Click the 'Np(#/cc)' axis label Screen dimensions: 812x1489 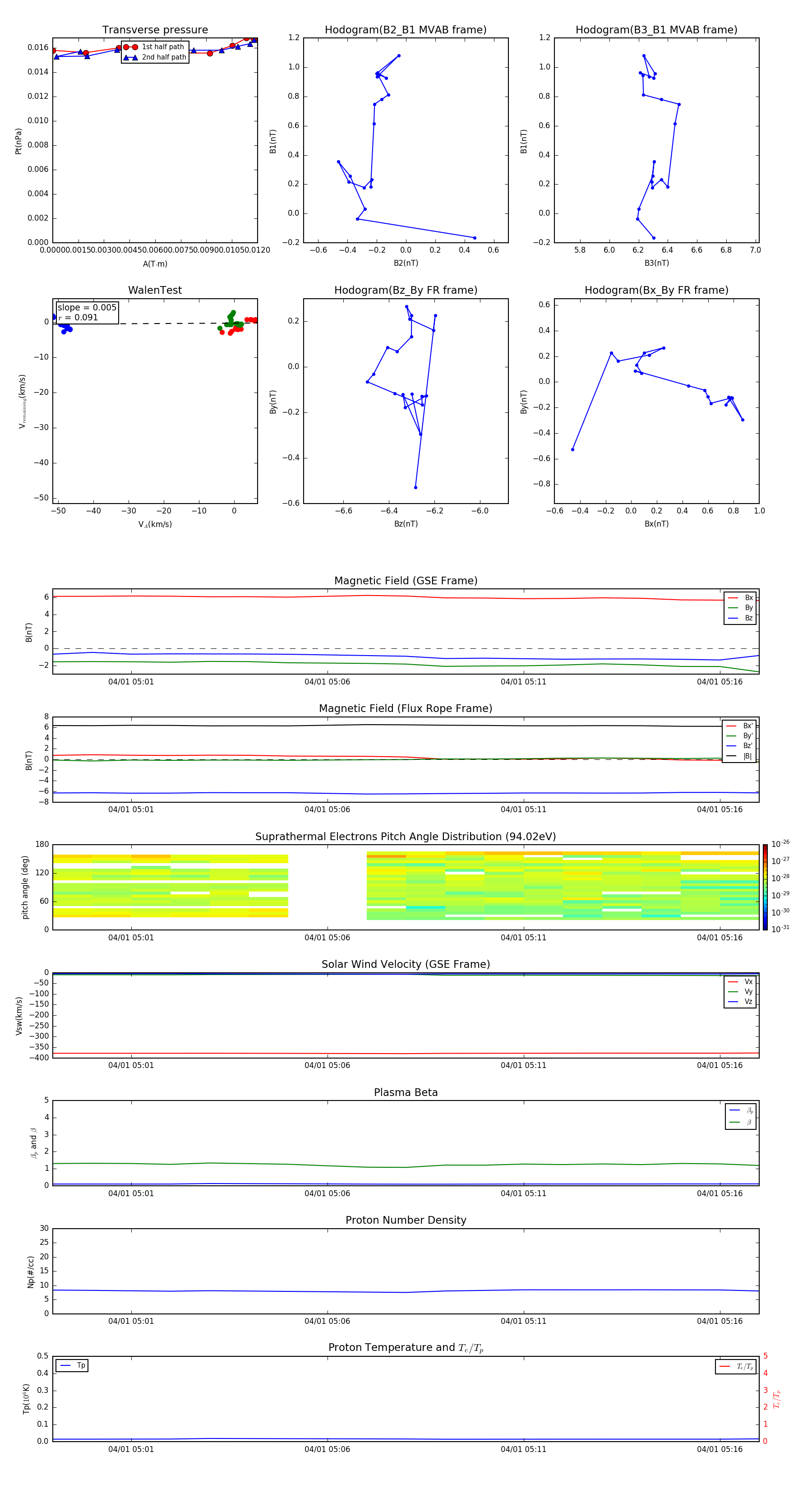click(x=31, y=1272)
